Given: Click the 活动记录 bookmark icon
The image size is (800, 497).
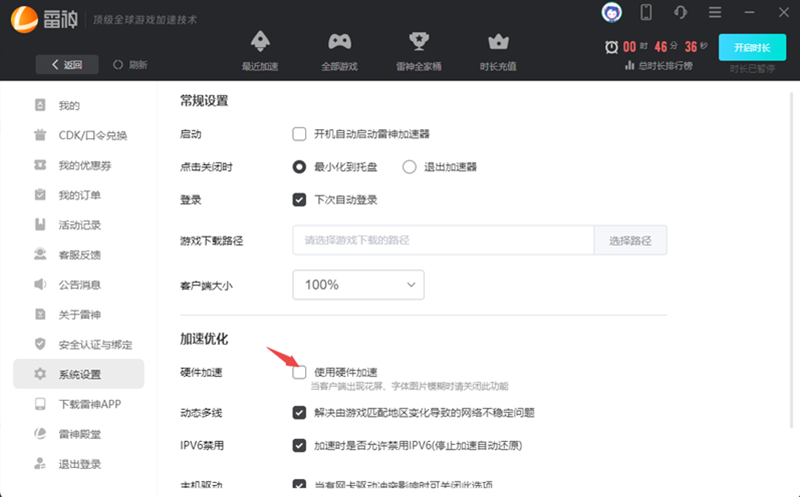Looking at the screenshot, I should (40, 225).
